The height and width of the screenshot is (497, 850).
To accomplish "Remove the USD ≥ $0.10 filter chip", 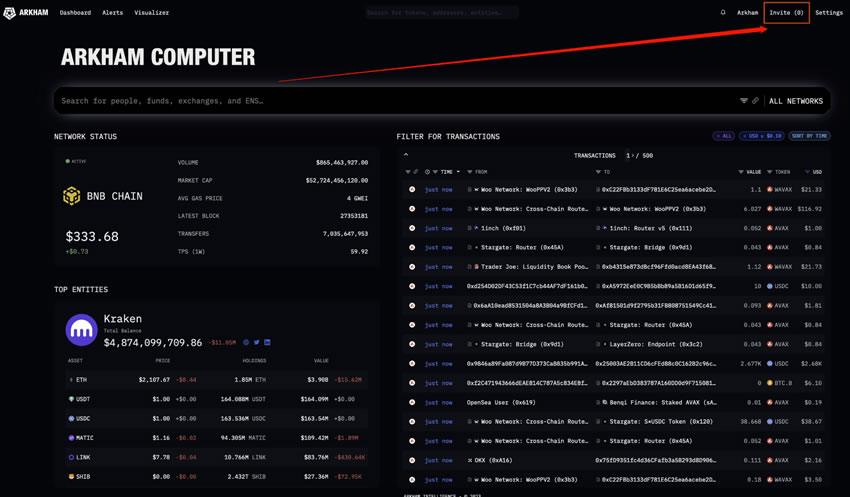I will 762,136.
